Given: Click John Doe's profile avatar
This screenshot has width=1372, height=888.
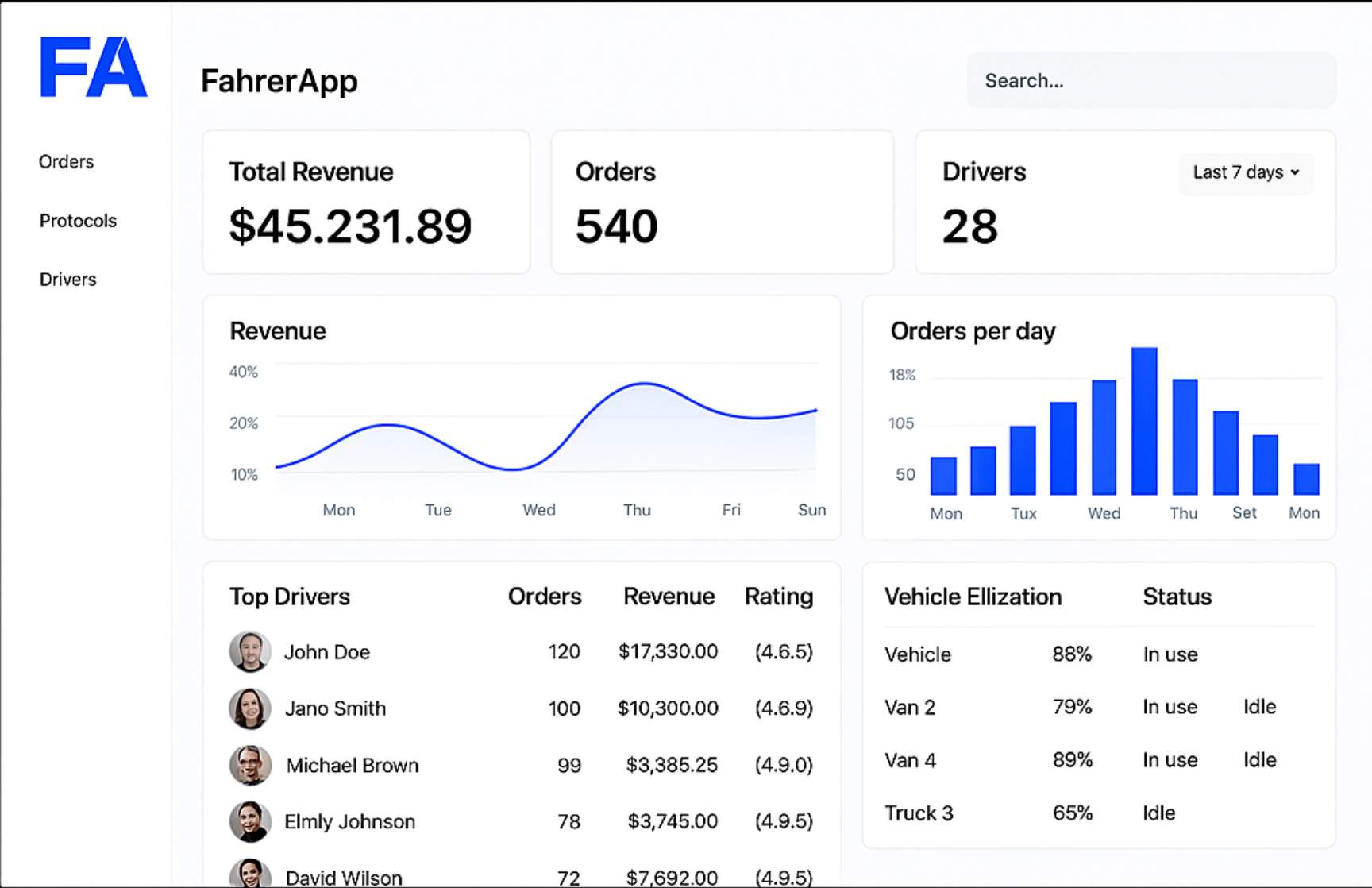Looking at the screenshot, I should (x=249, y=652).
